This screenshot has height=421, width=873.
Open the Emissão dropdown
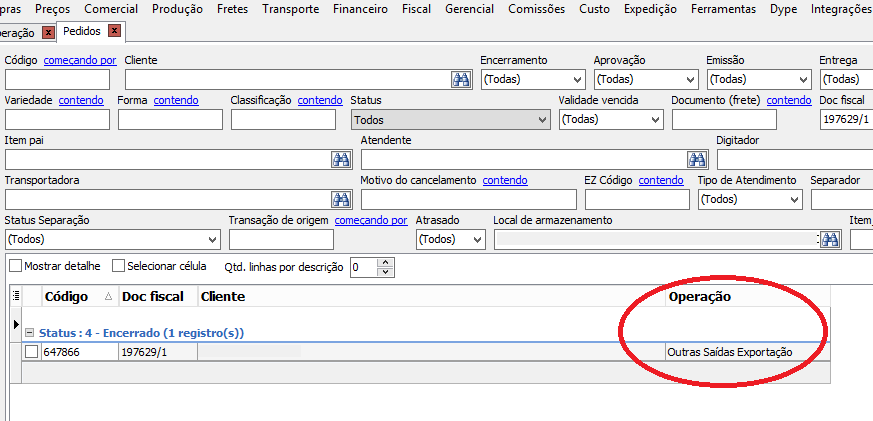pyautogui.click(x=759, y=80)
